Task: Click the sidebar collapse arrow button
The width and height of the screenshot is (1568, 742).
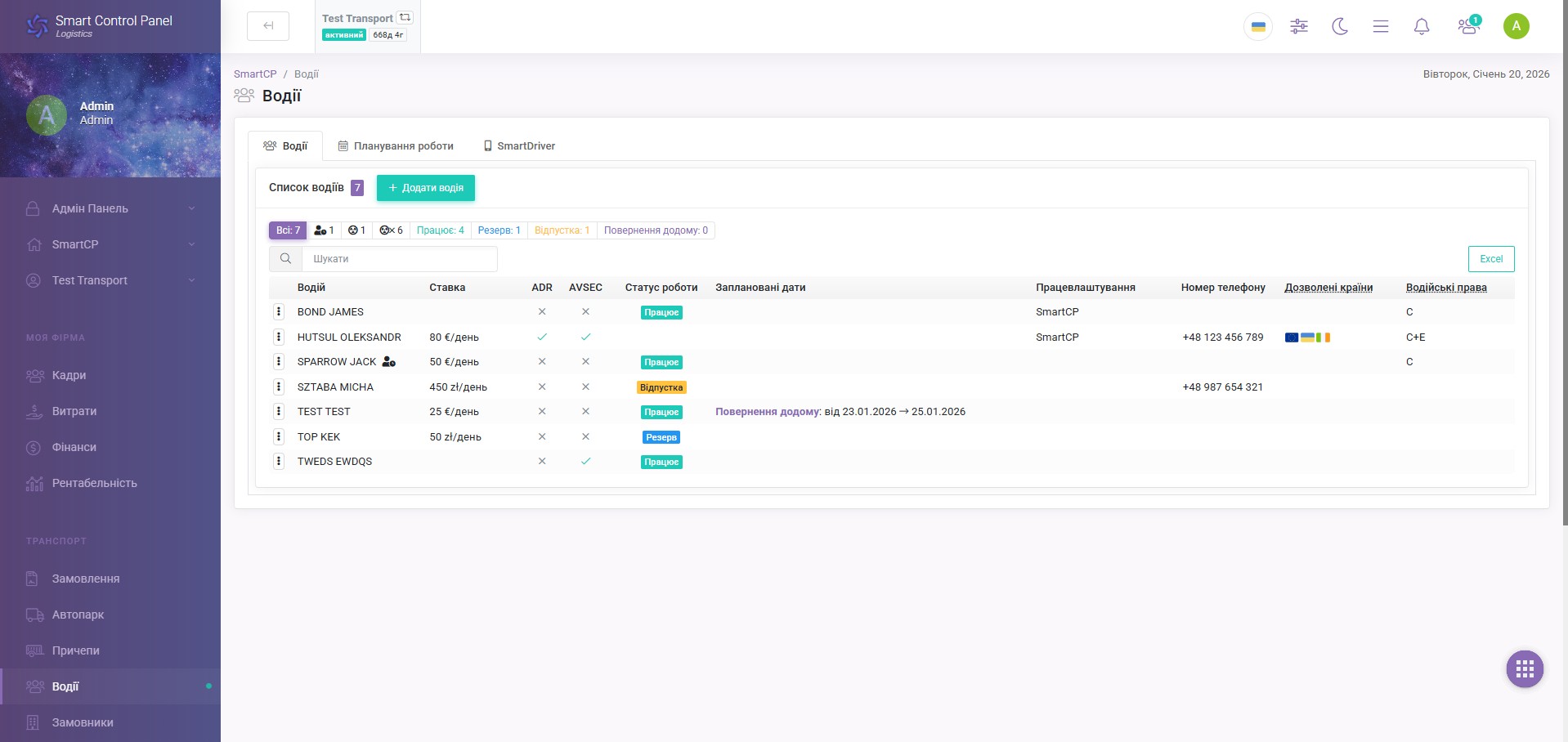Action: (268, 26)
